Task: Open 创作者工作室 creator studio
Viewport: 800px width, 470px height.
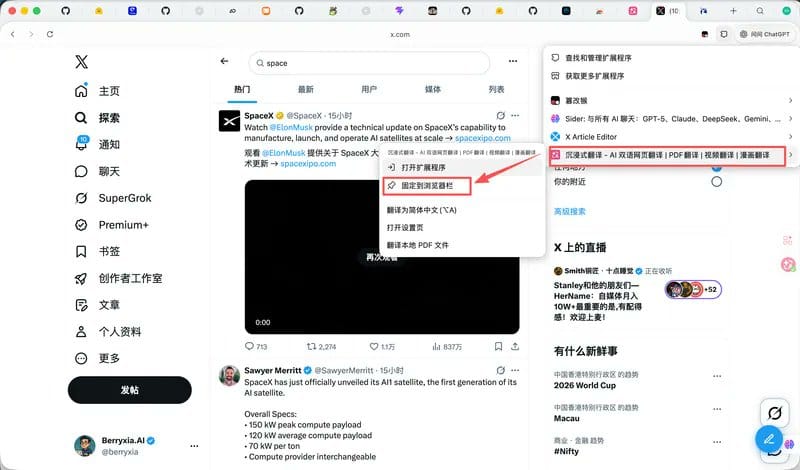Action: pyautogui.click(x=118, y=278)
